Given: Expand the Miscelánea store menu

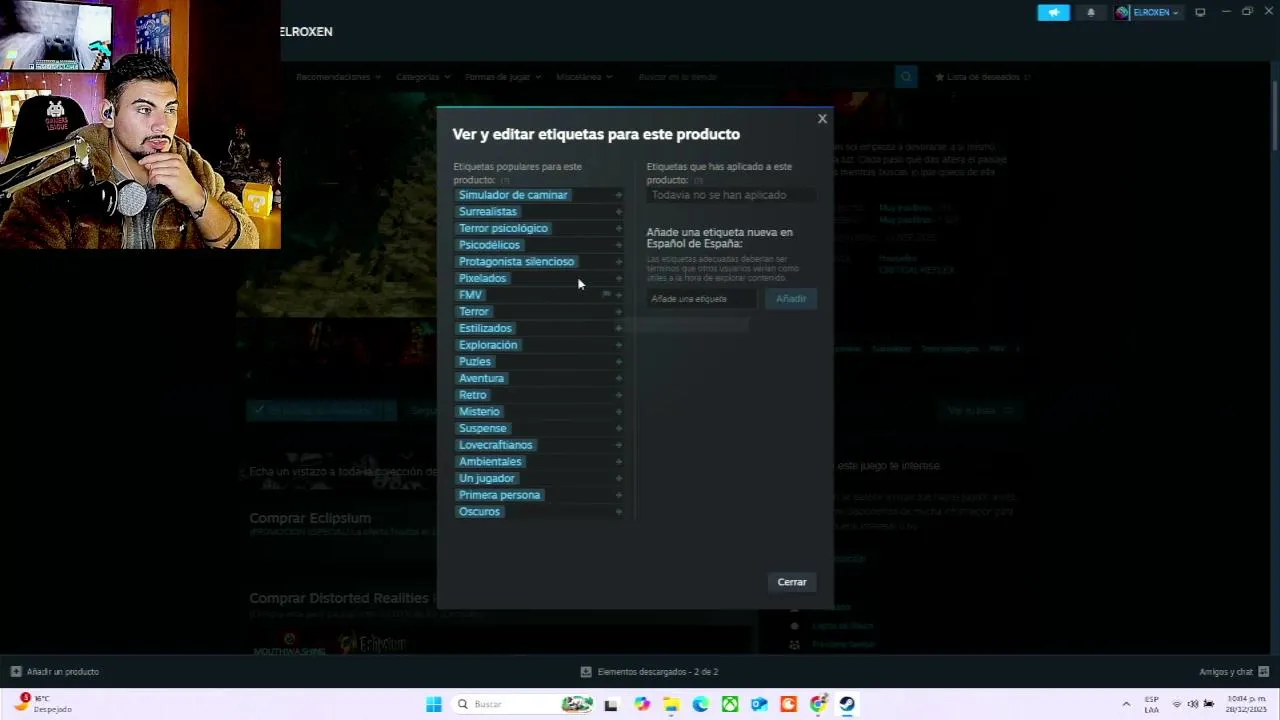Looking at the screenshot, I should (x=584, y=77).
